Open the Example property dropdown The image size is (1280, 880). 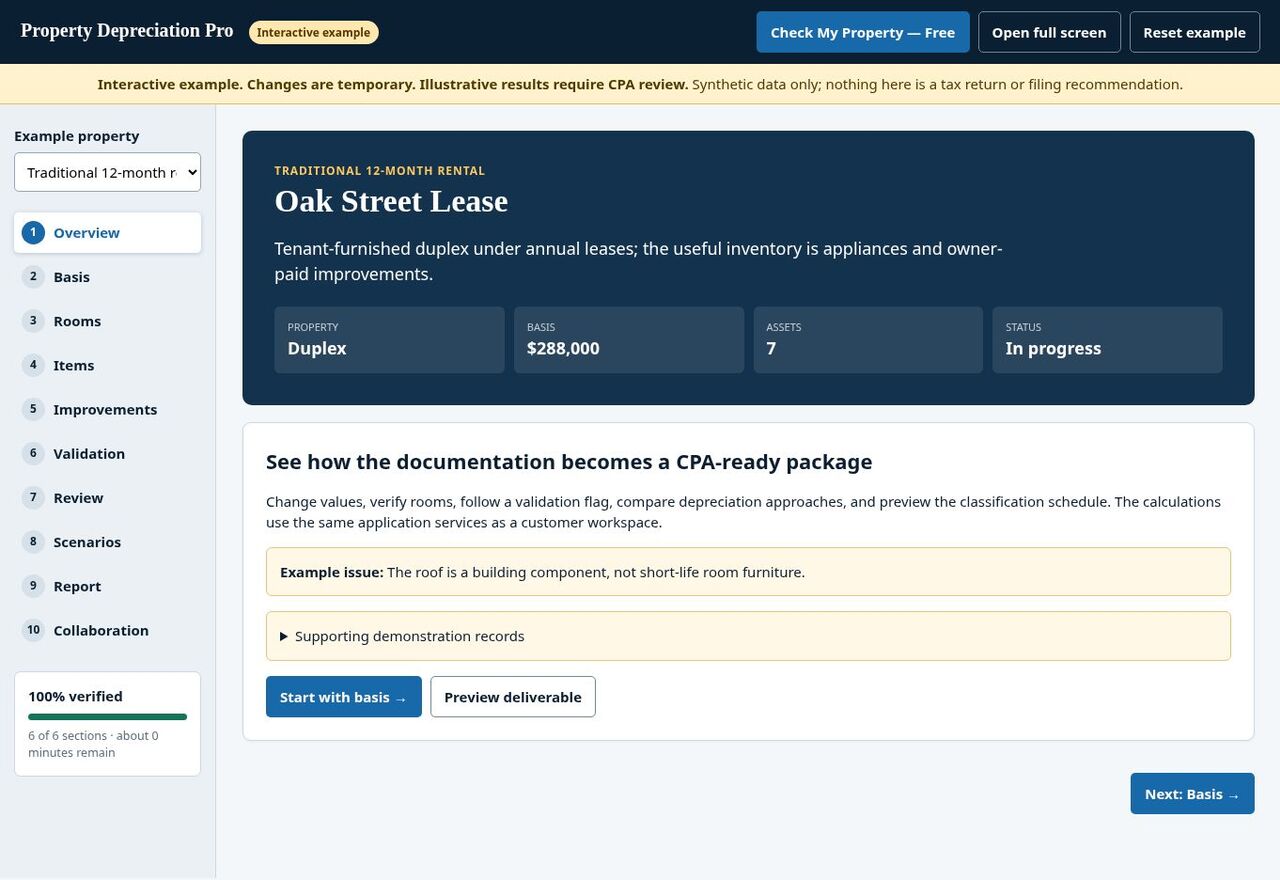pos(107,172)
